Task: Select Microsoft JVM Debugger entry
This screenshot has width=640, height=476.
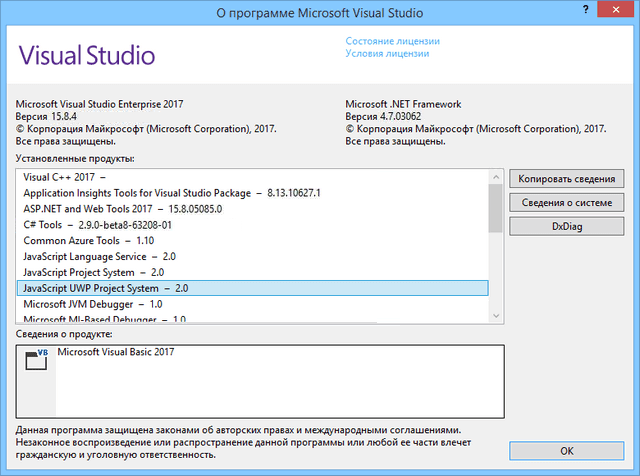Action: click(92, 304)
